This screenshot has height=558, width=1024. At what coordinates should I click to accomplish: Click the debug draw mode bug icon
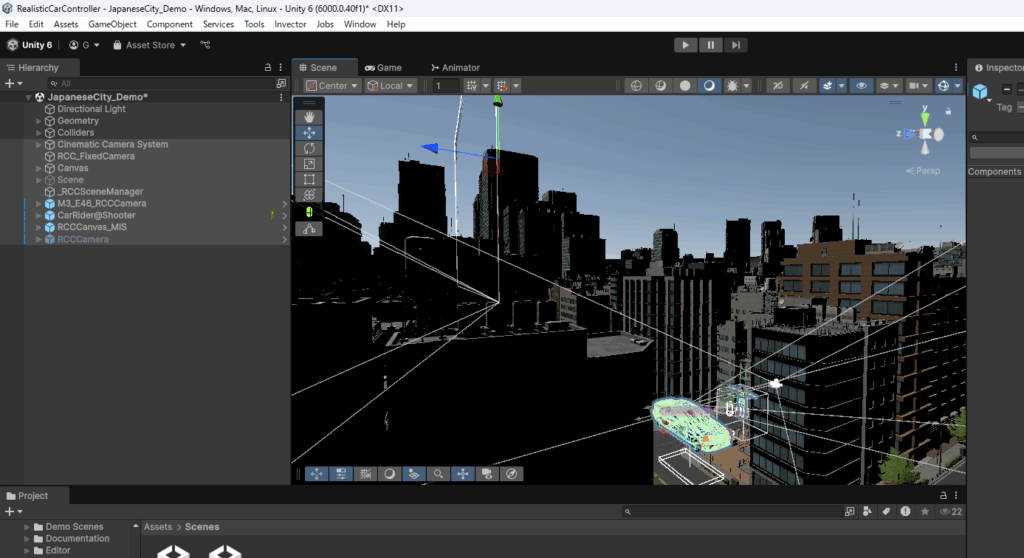732,86
